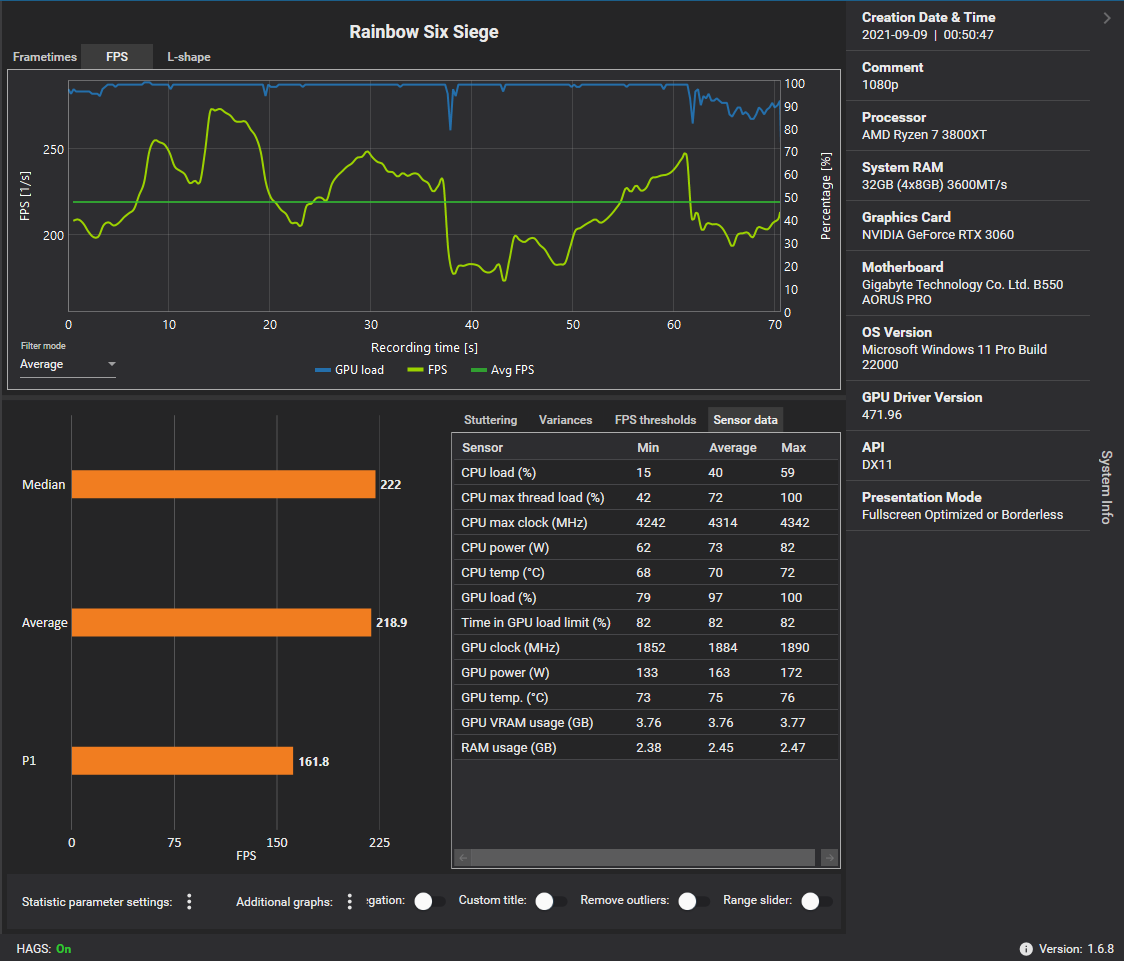Click the Presentation Mode entry
This screenshot has width=1124, height=961.
click(x=968, y=506)
